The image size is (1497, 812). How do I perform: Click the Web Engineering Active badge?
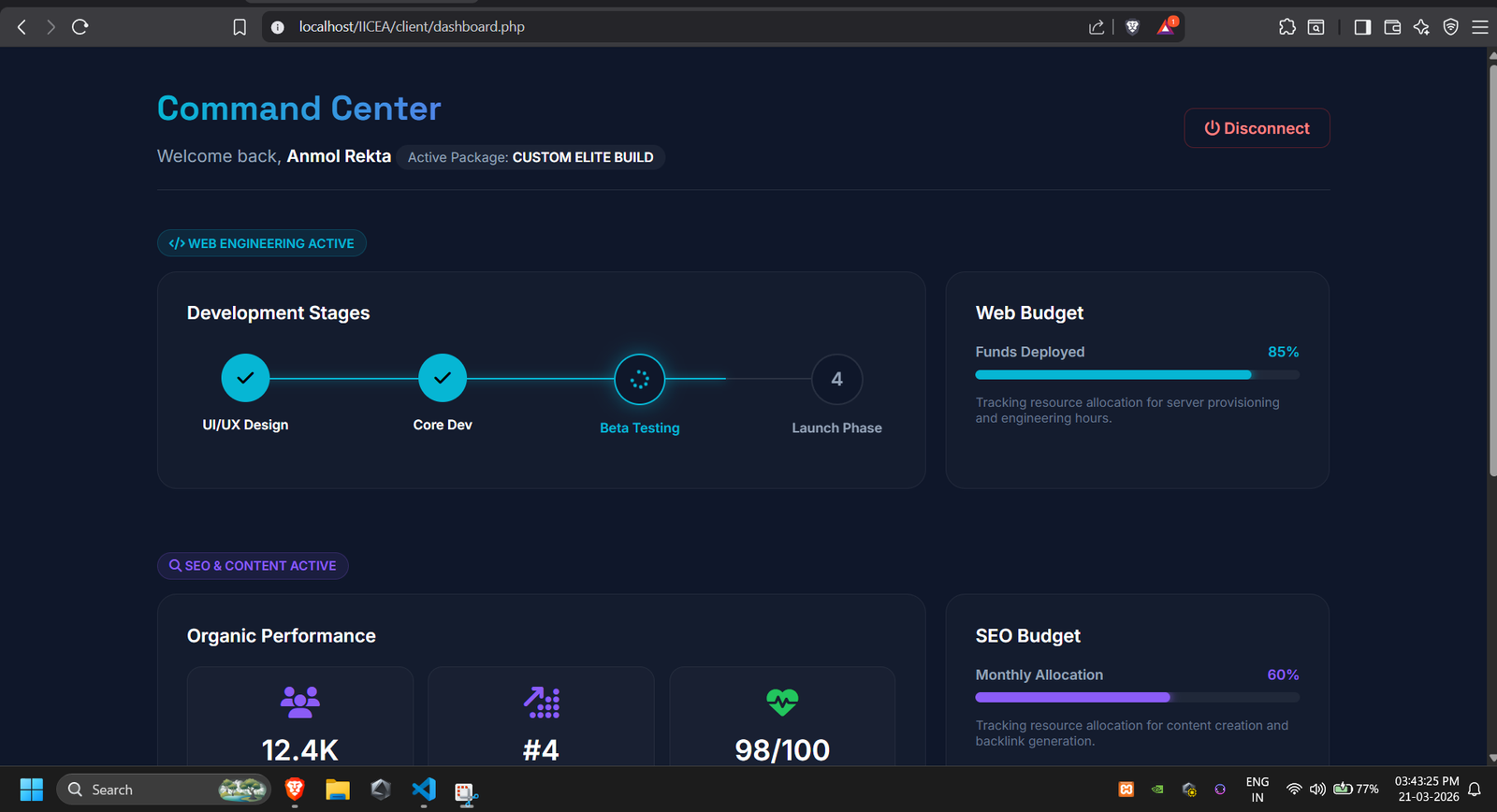click(x=262, y=243)
